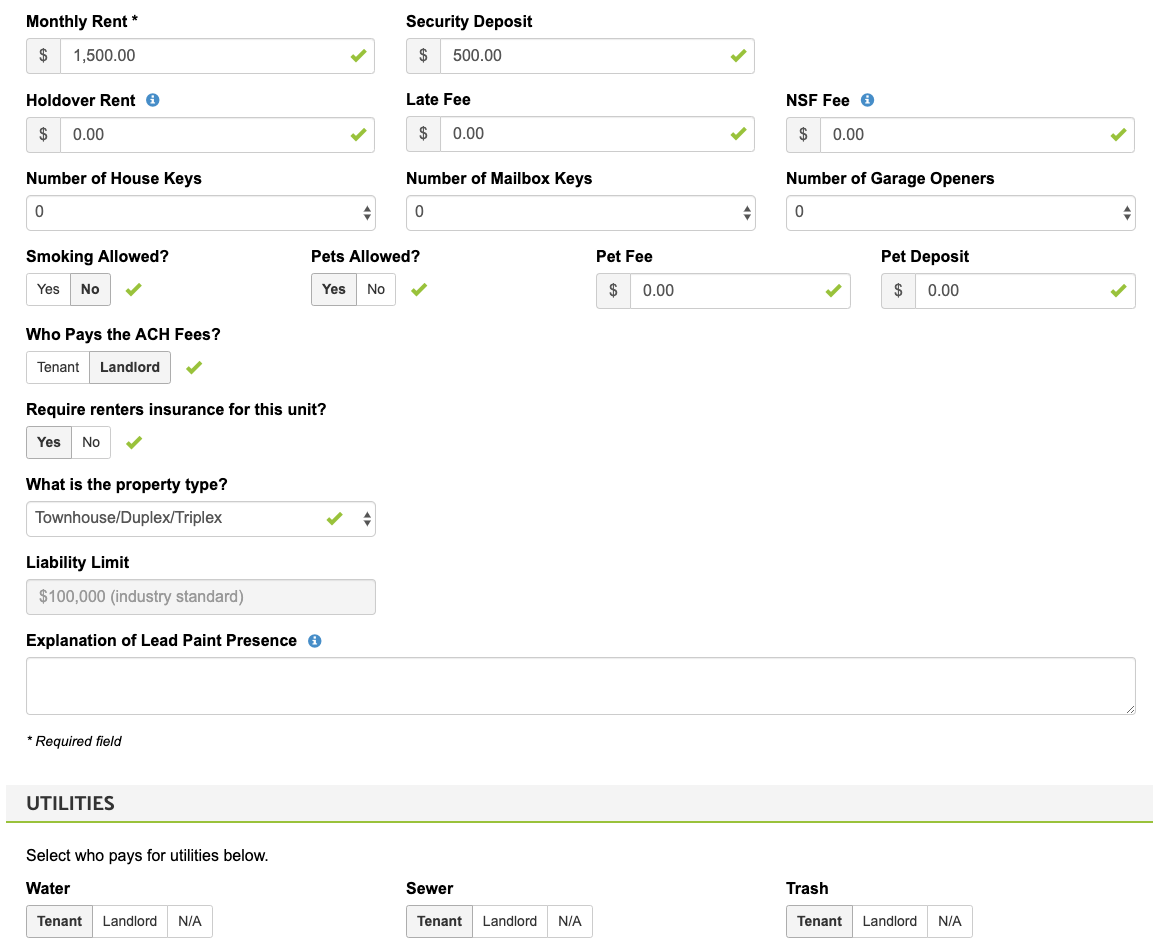Select Landlord for Sewer utility

510,922
